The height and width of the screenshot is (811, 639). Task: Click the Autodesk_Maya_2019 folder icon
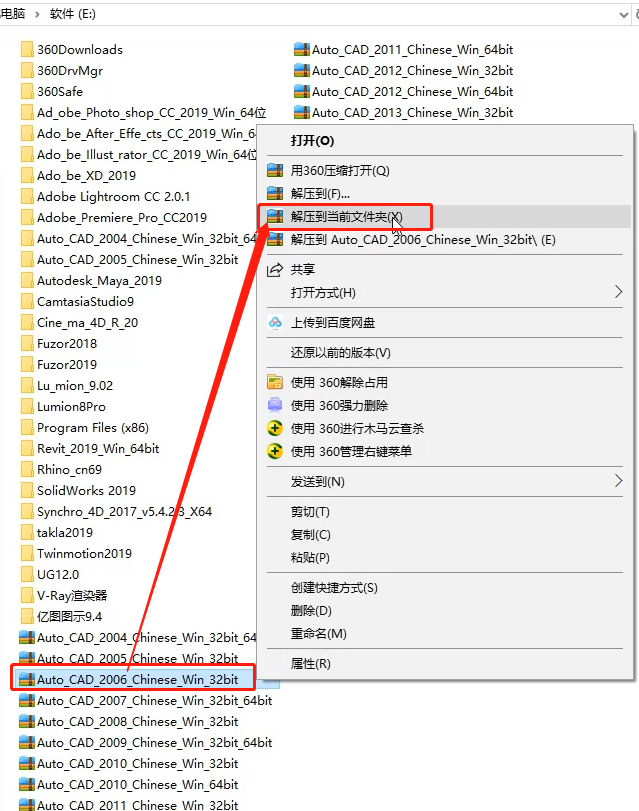pyautogui.click(x=27, y=280)
